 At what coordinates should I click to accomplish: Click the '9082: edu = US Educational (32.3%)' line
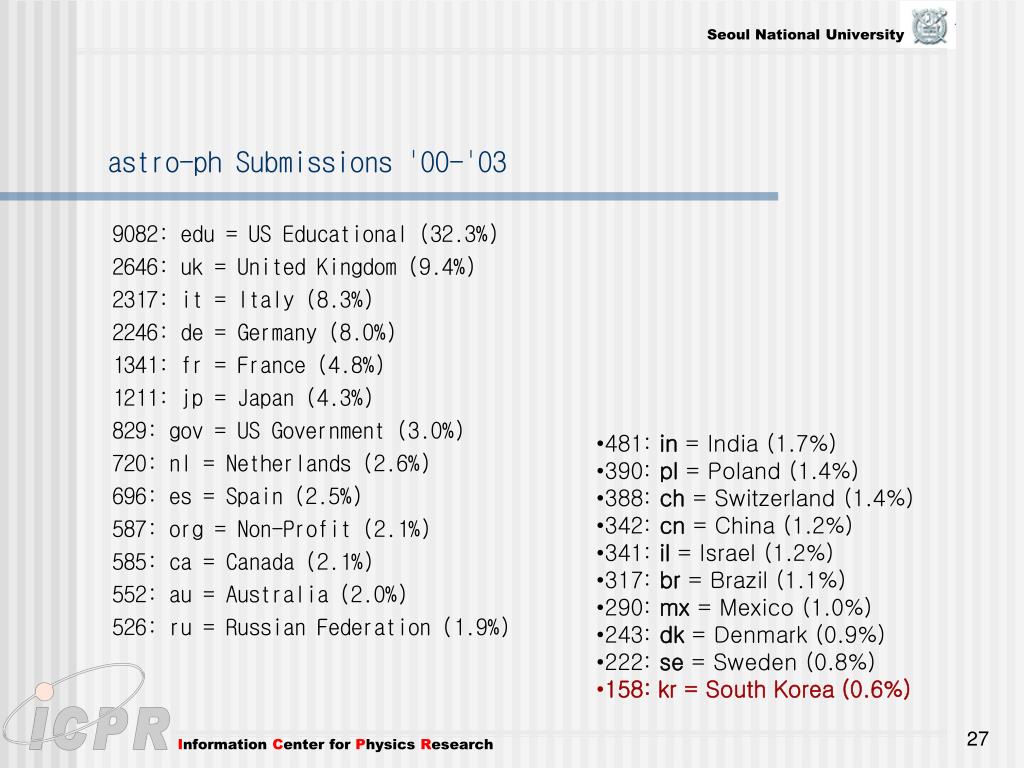(305, 234)
